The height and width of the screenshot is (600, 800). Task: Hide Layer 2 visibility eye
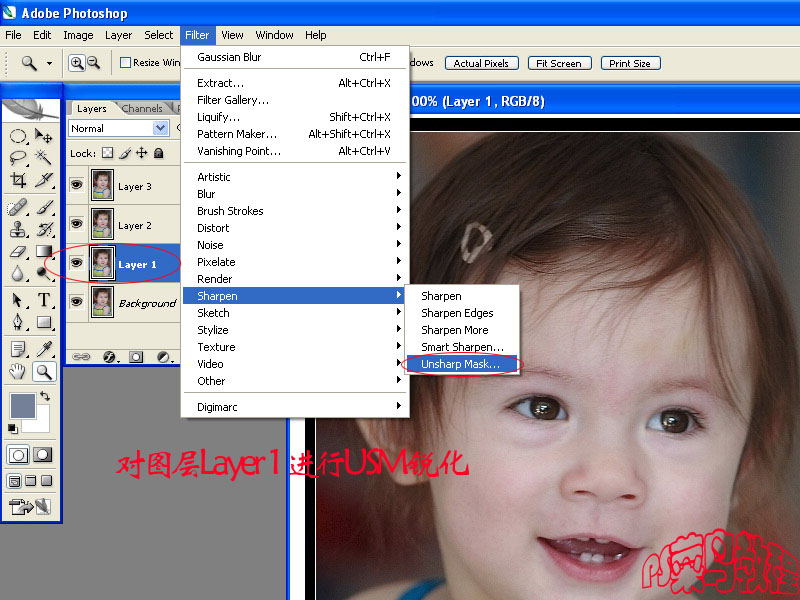point(77,223)
